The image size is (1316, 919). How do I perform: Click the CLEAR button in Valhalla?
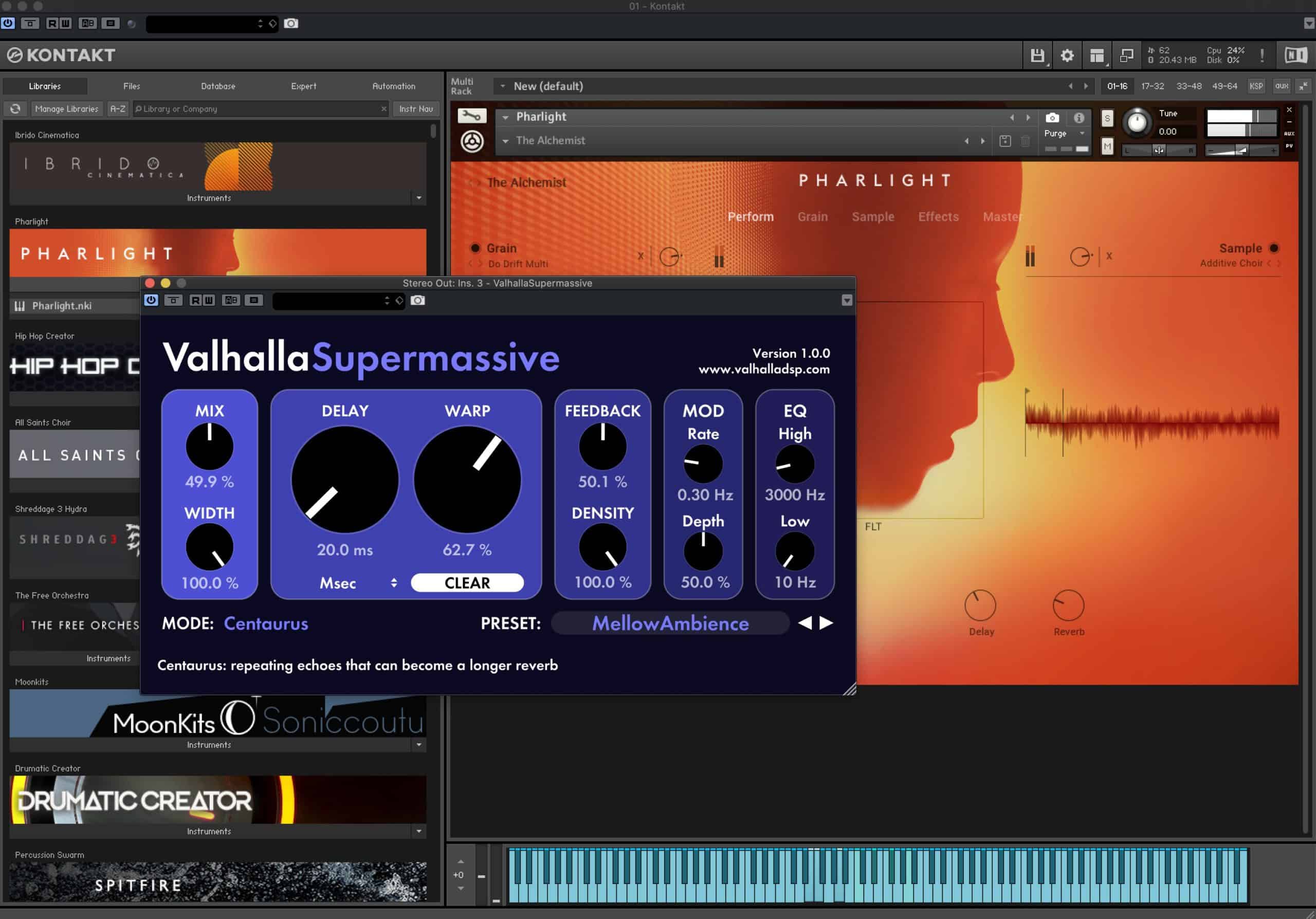click(467, 583)
